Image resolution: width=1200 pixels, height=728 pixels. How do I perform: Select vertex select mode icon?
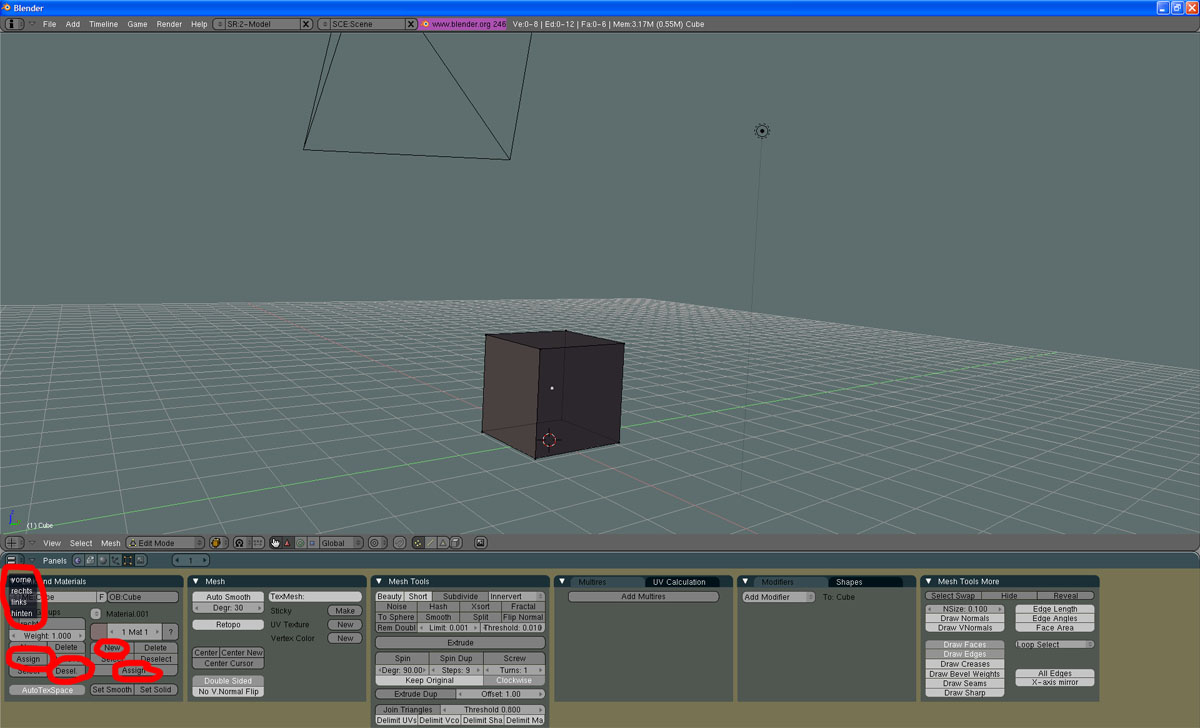pyautogui.click(x=418, y=543)
